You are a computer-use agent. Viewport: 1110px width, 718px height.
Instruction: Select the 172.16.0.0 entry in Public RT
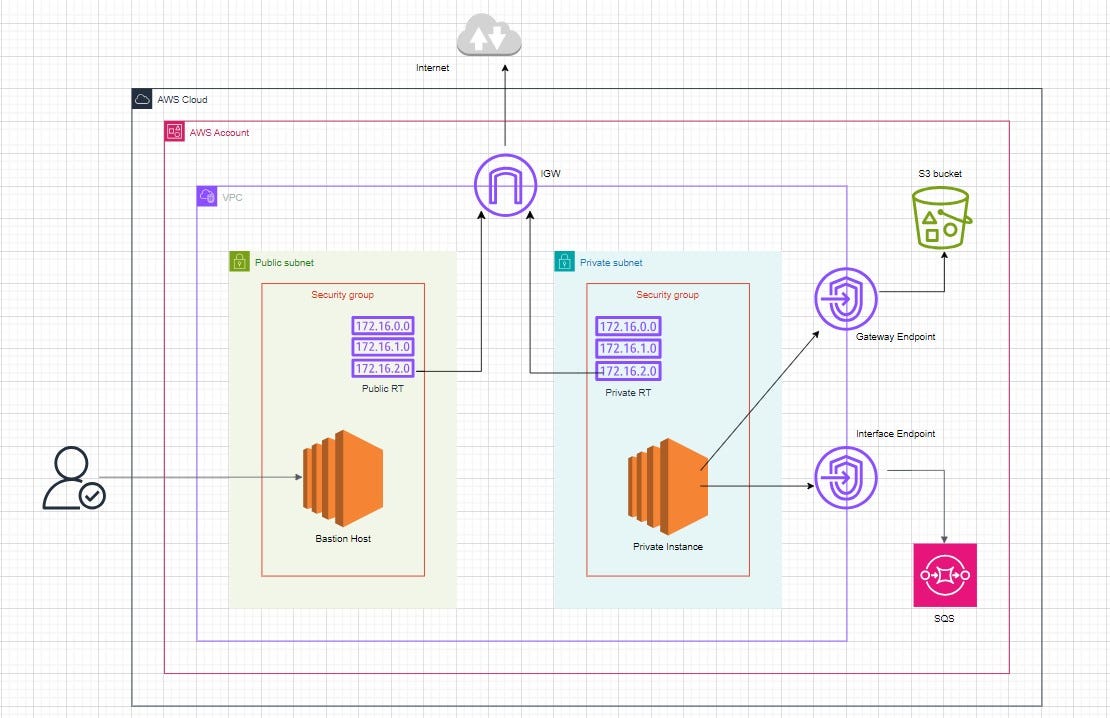pyautogui.click(x=382, y=326)
